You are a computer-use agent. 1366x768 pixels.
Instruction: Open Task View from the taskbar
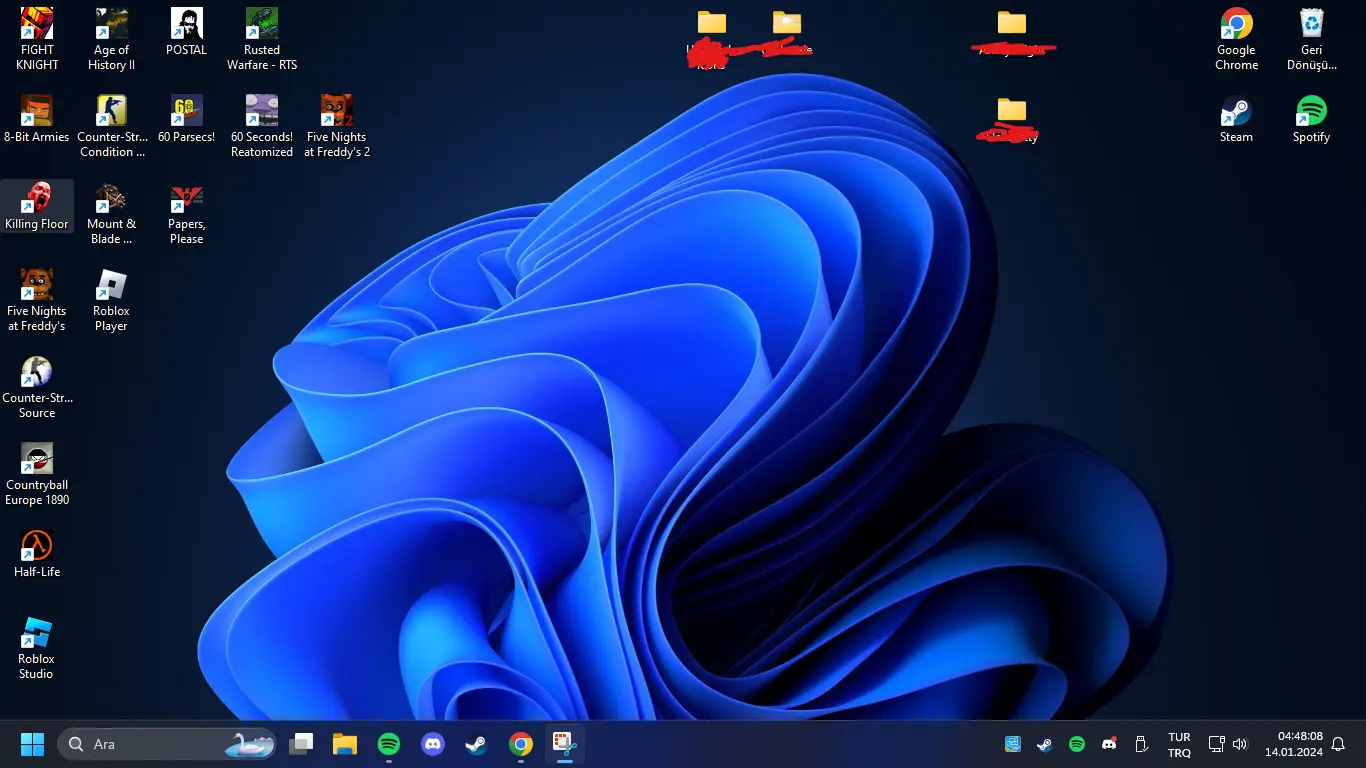tap(301, 744)
